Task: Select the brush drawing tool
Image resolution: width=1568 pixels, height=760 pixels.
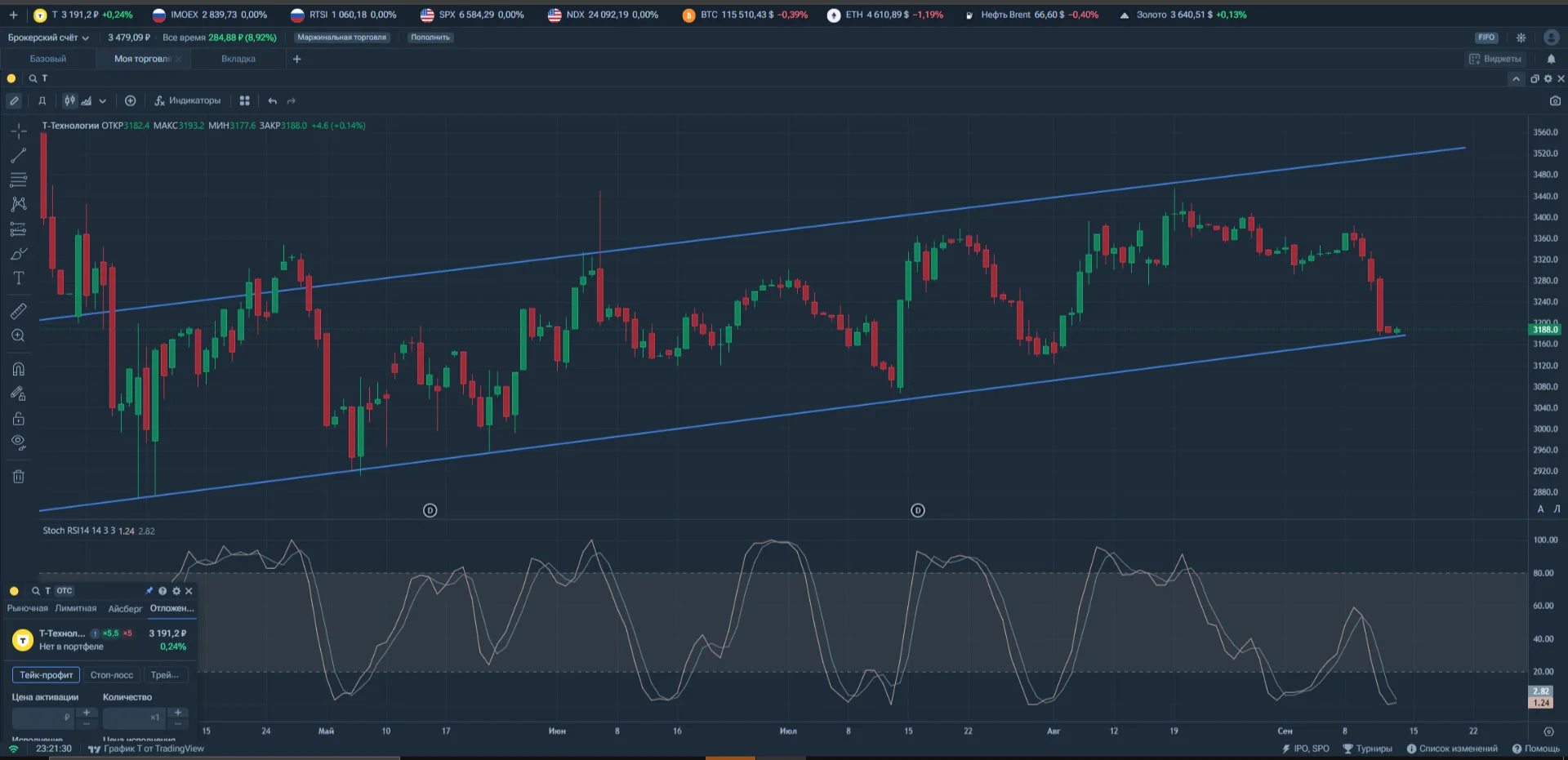Action: point(18,254)
